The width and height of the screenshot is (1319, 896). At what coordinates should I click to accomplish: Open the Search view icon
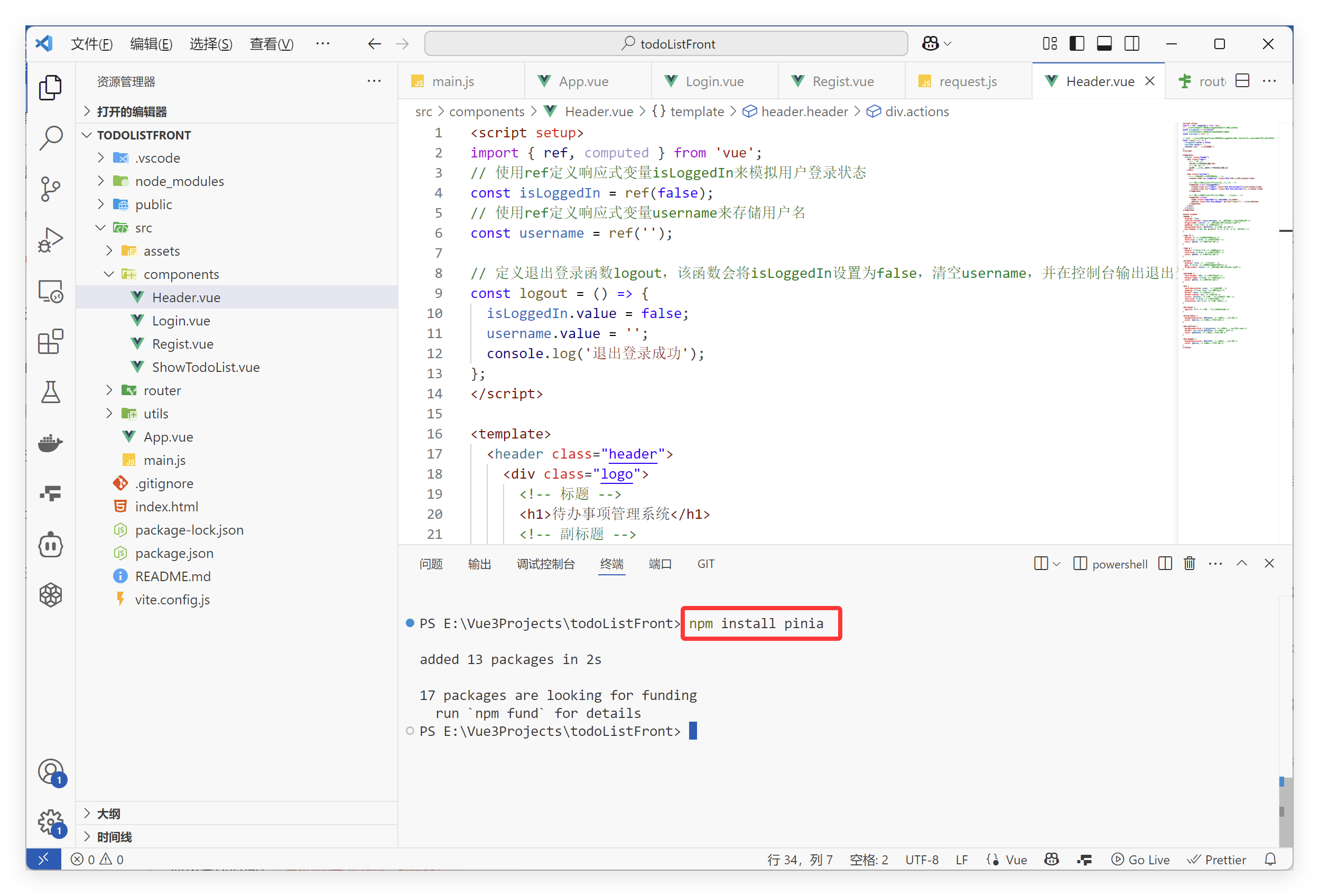50,138
